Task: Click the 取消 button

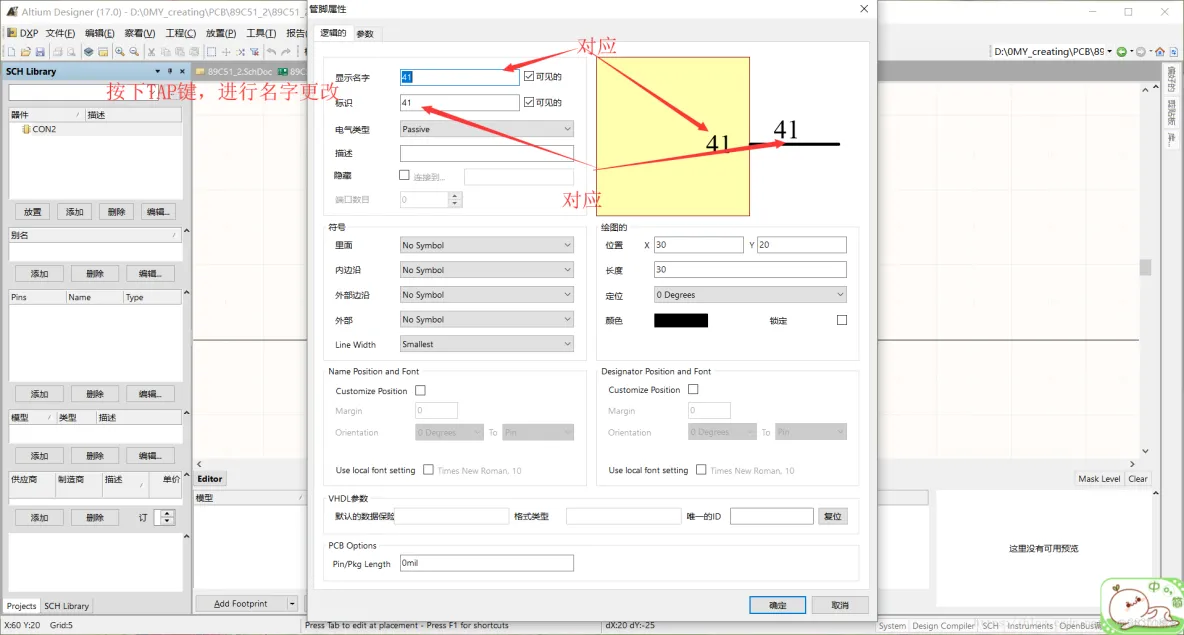Action: tap(840, 605)
